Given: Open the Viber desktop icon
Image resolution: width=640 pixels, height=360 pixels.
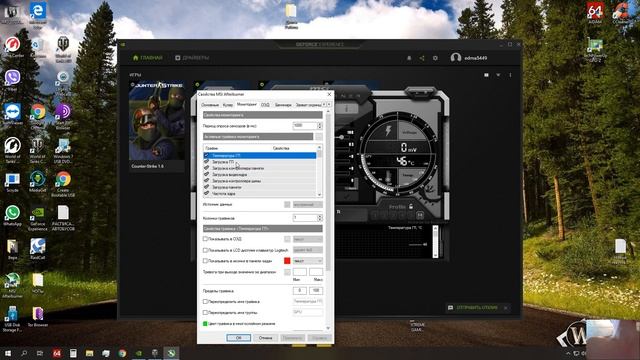Looking at the screenshot, I should [13, 80].
